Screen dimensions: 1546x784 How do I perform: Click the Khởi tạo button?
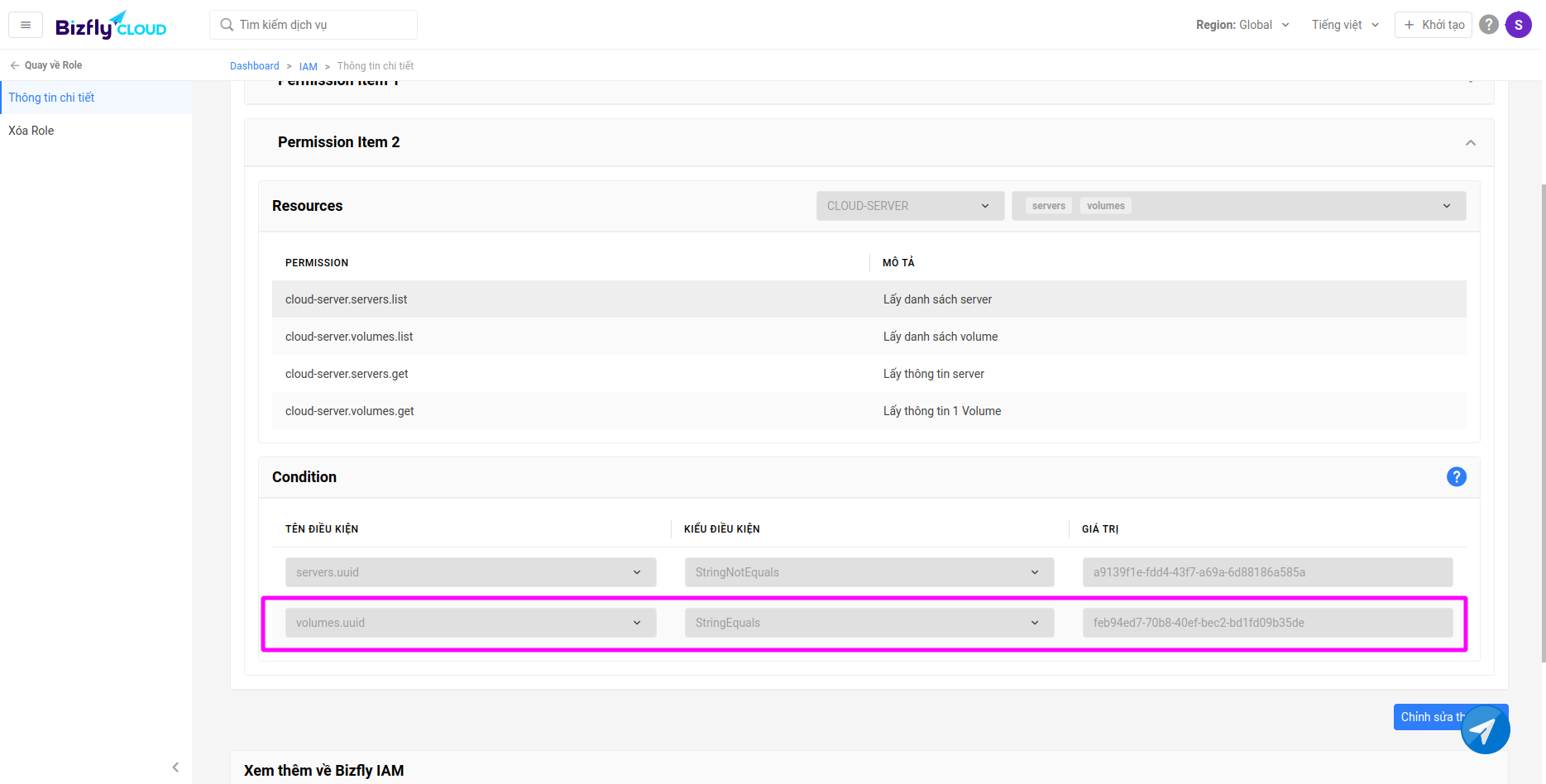click(1433, 25)
